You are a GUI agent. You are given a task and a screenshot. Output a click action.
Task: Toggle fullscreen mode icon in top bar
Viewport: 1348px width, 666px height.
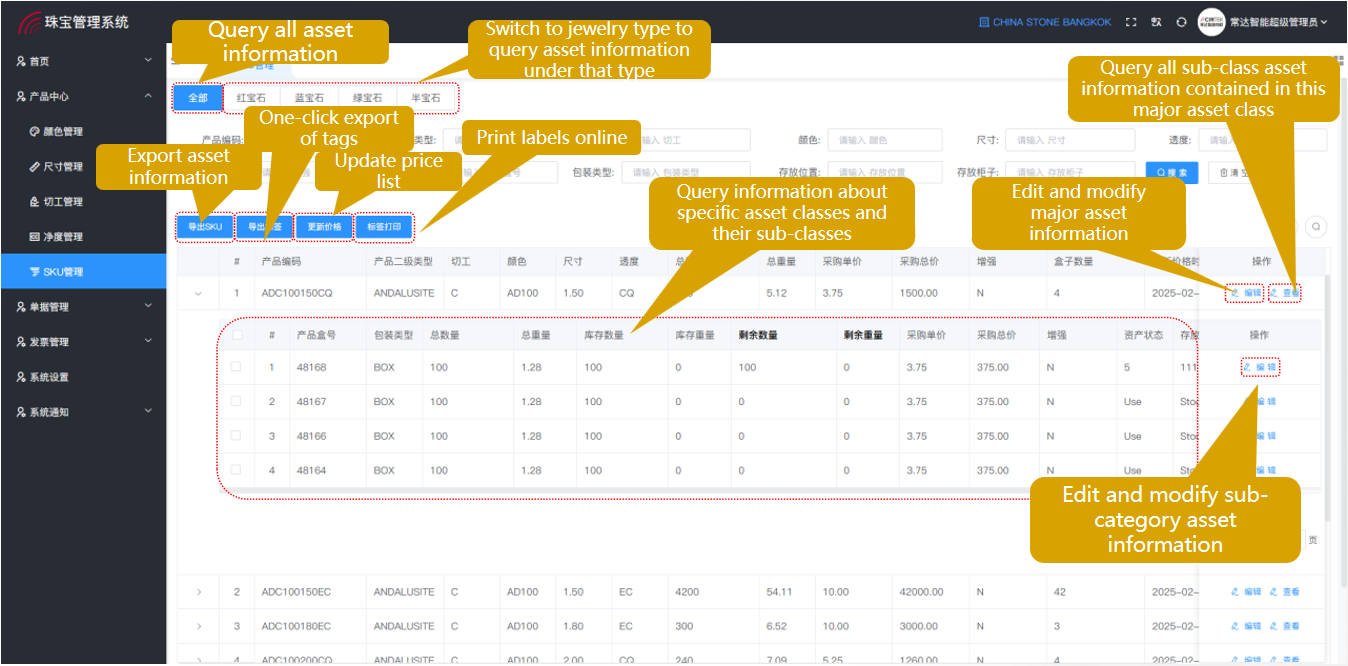click(1131, 21)
